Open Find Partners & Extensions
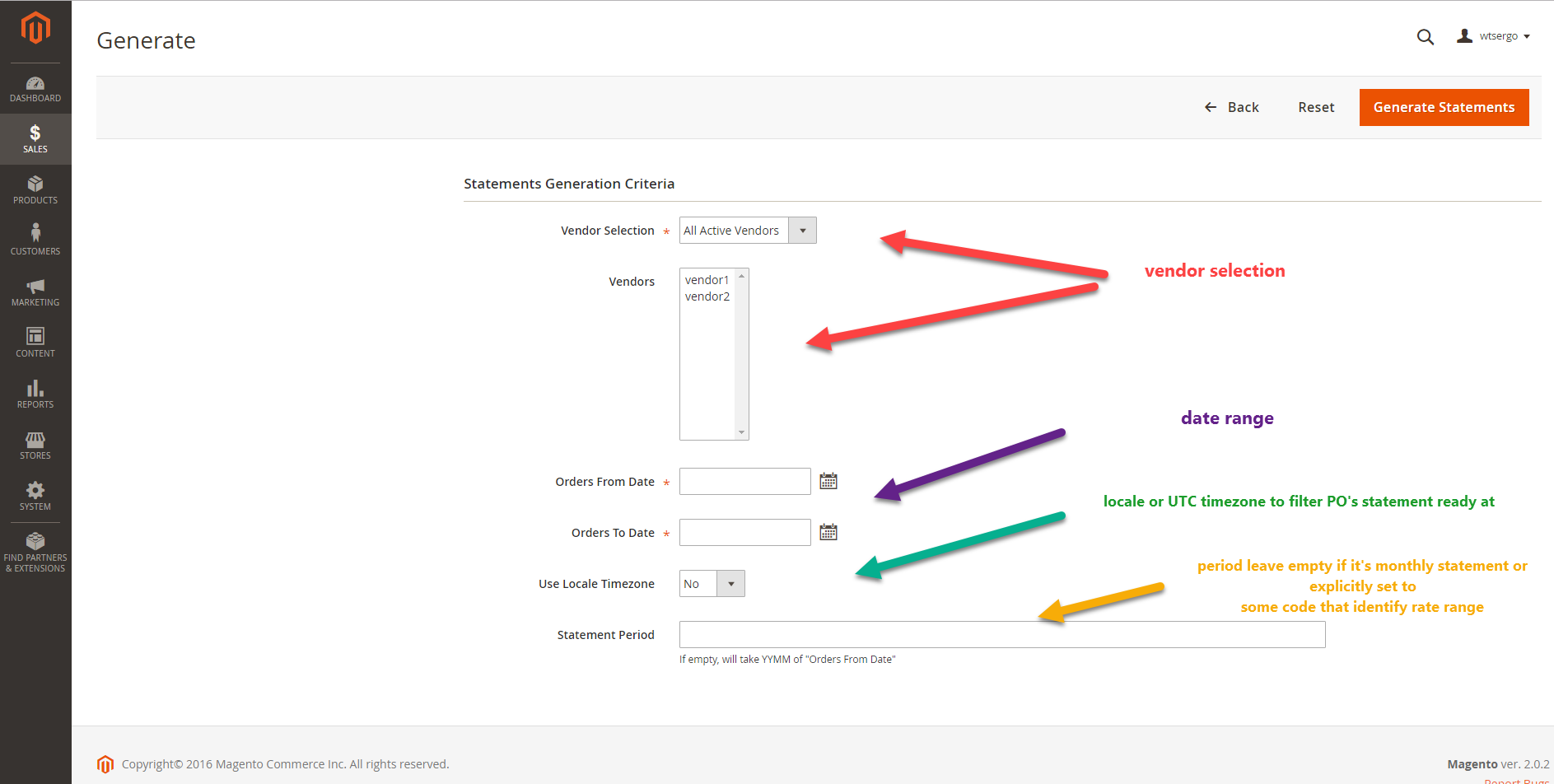Image resolution: width=1554 pixels, height=784 pixels. (35, 553)
